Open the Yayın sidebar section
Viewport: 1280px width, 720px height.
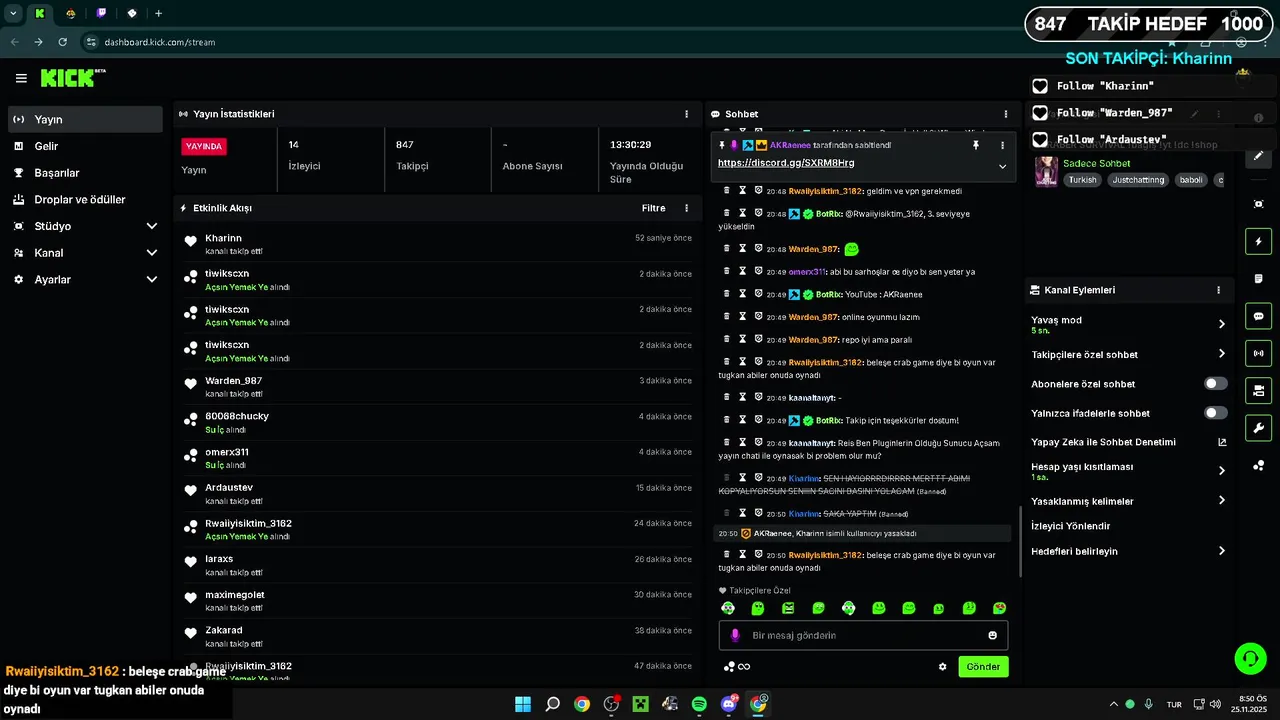coord(85,119)
